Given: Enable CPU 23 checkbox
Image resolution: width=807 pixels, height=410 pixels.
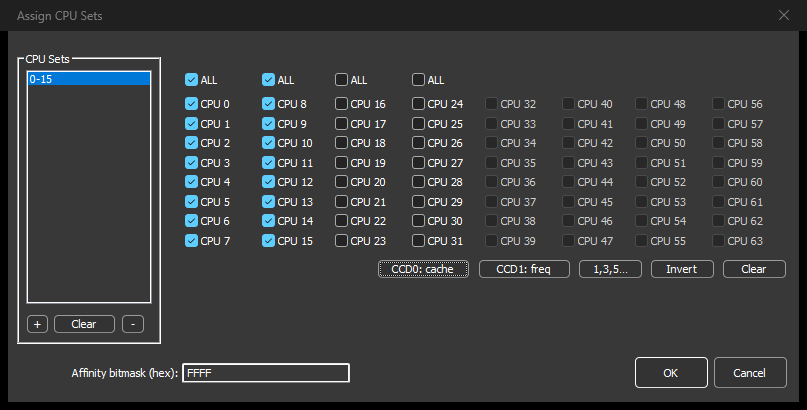Looking at the screenshot, I should 341,241.
